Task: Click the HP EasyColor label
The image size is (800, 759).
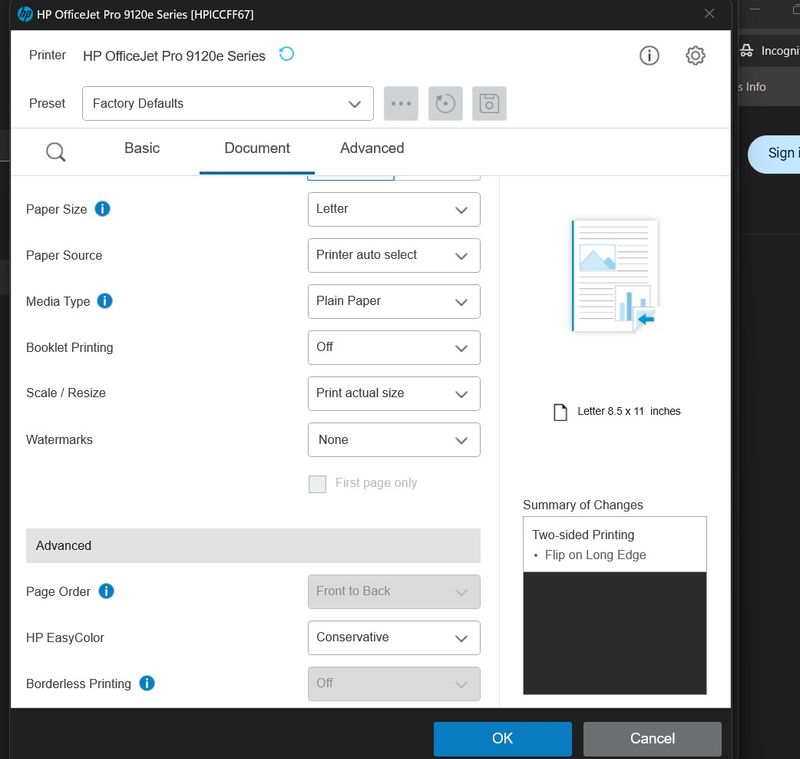Action: 65,638
